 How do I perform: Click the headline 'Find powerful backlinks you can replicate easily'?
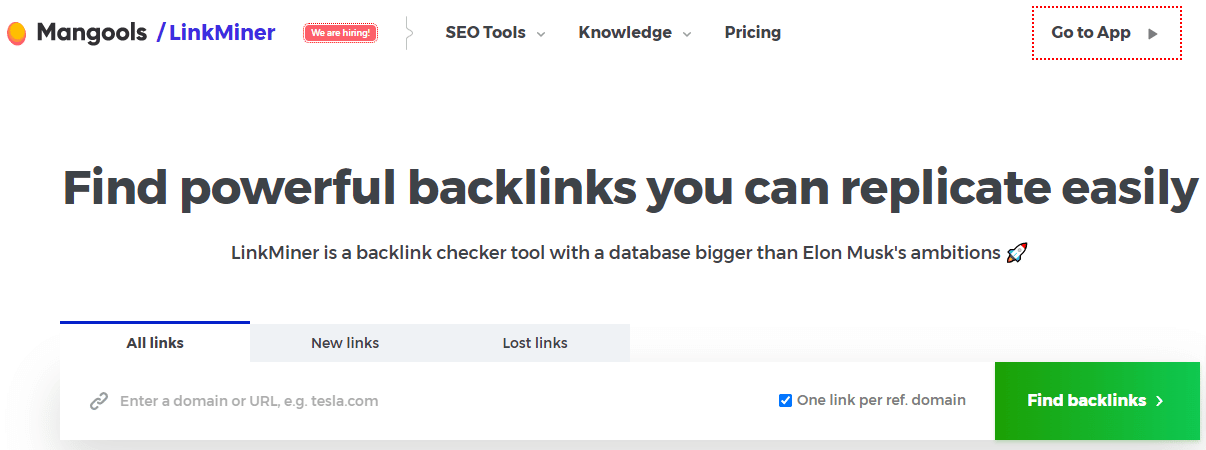(x=630, y=187)
